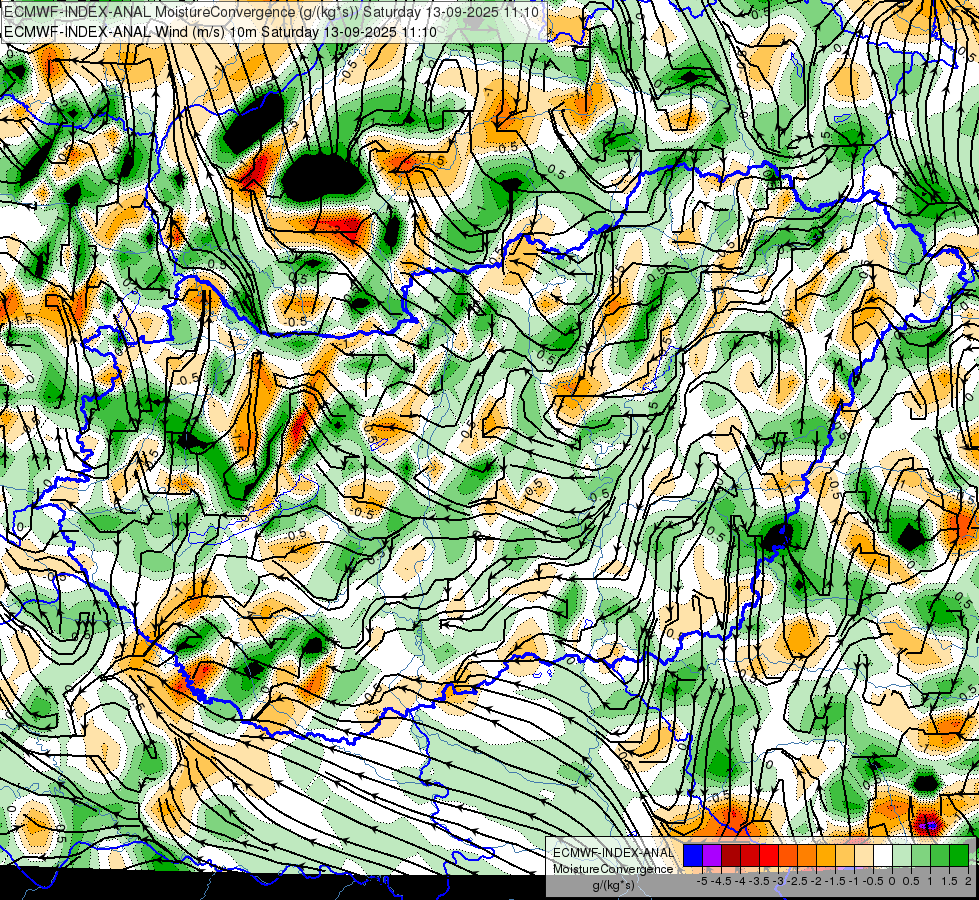Click the darkest red legend swatch

click(731, 855)
